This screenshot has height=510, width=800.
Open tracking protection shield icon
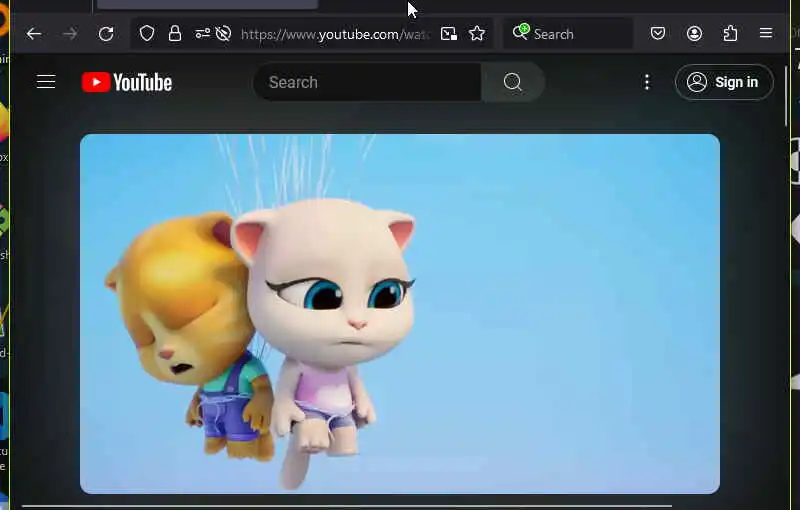147,34
